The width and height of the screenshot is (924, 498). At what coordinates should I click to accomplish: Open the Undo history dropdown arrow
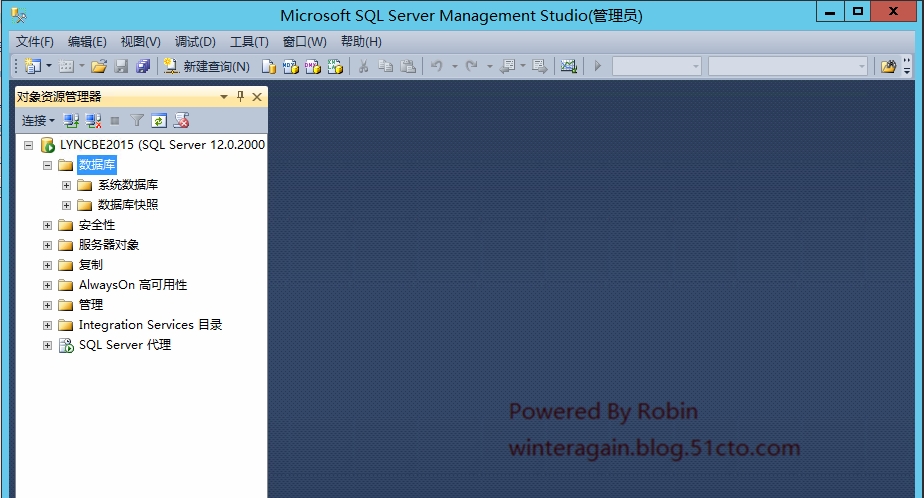[454, 66]
